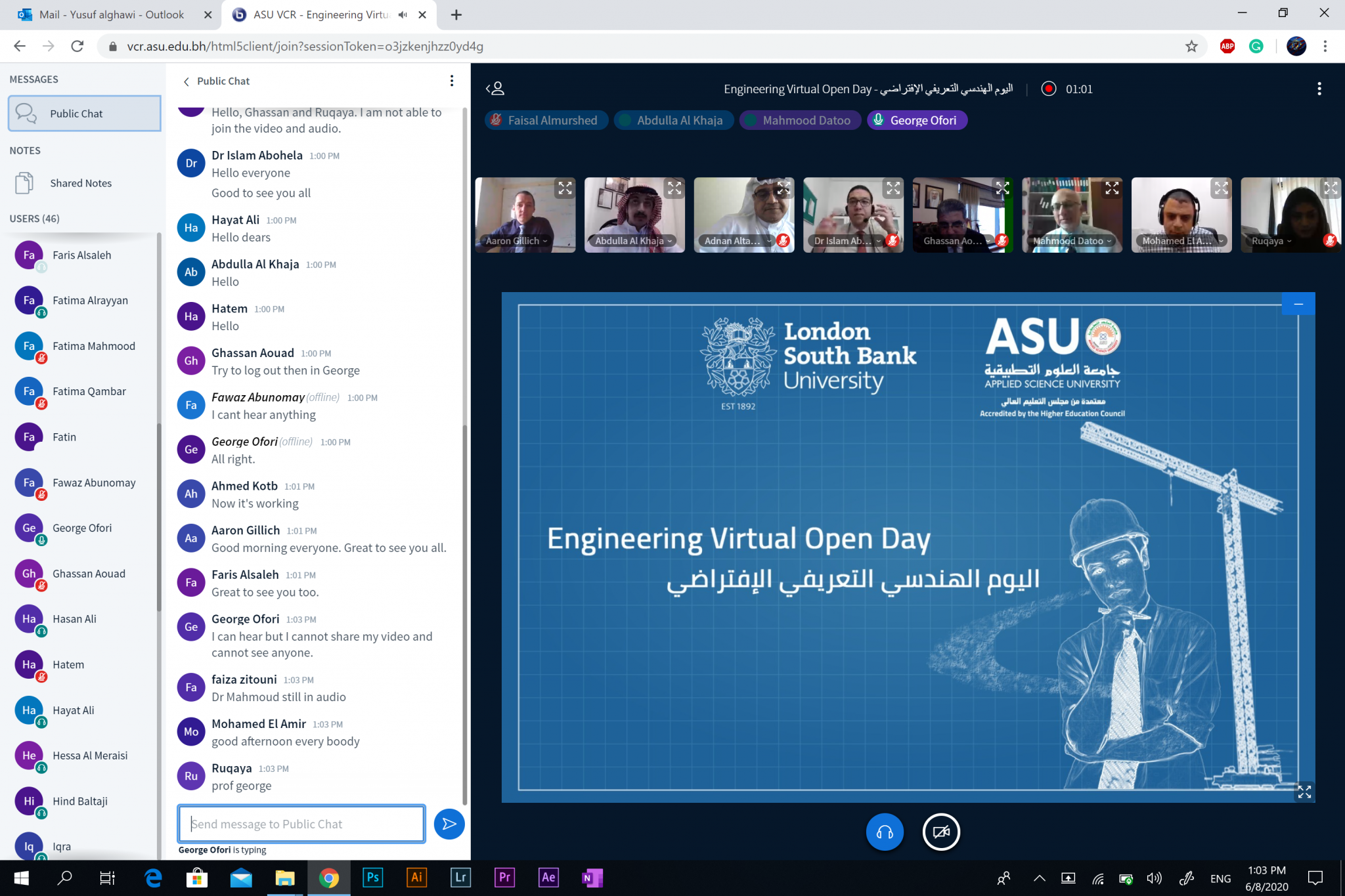1345x896 pixels.
Task: Go back in browser history
Action: 20,46
